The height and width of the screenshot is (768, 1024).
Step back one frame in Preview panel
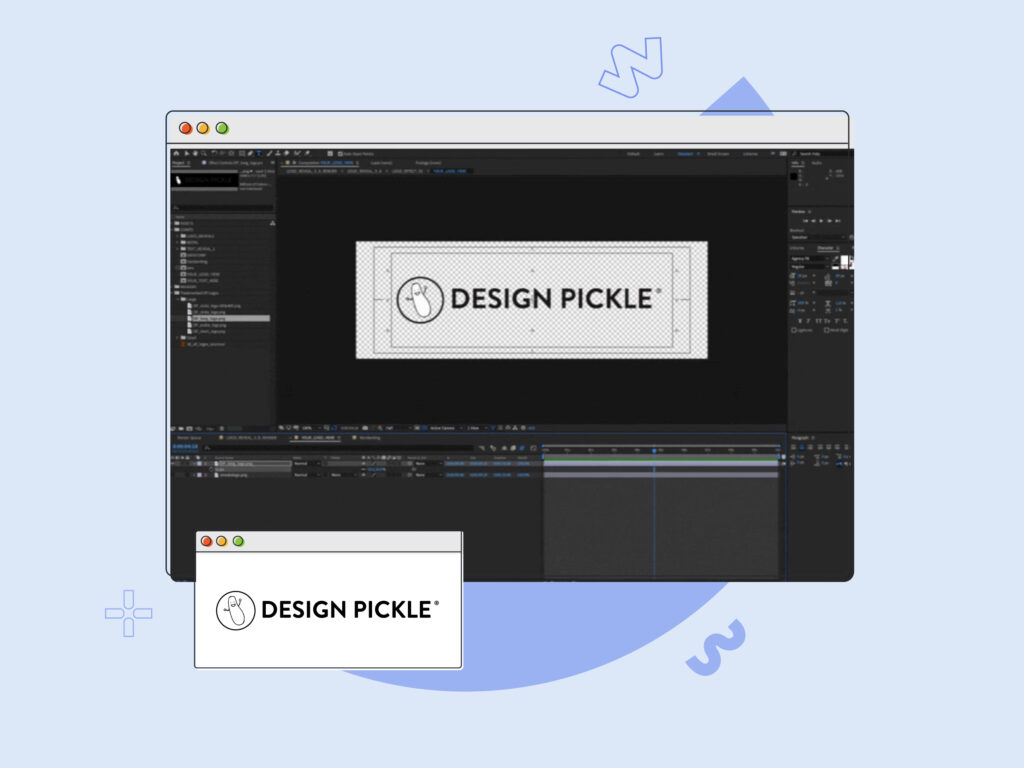[x=813, y=221]
